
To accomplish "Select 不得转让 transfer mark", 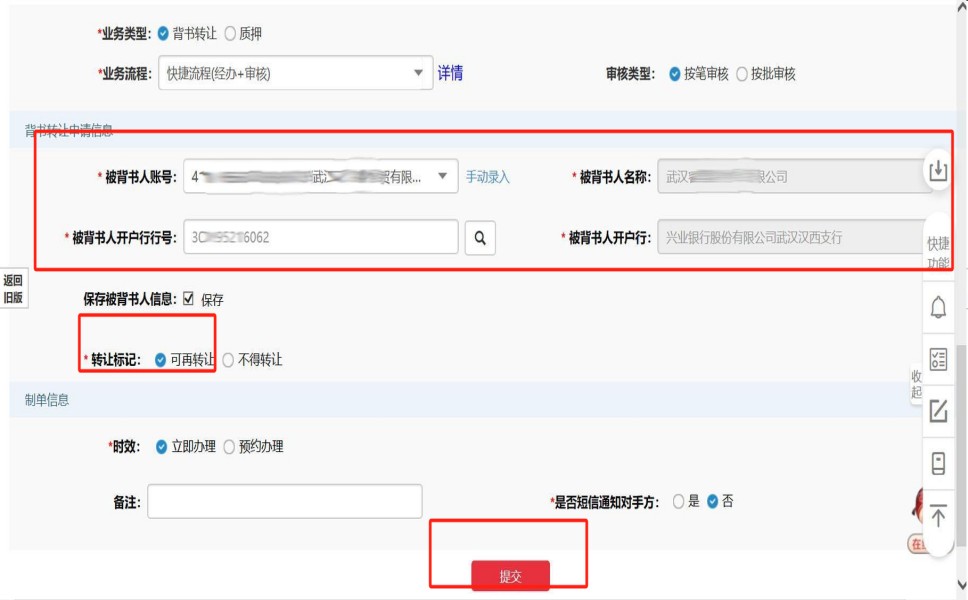I will [228, 360].
